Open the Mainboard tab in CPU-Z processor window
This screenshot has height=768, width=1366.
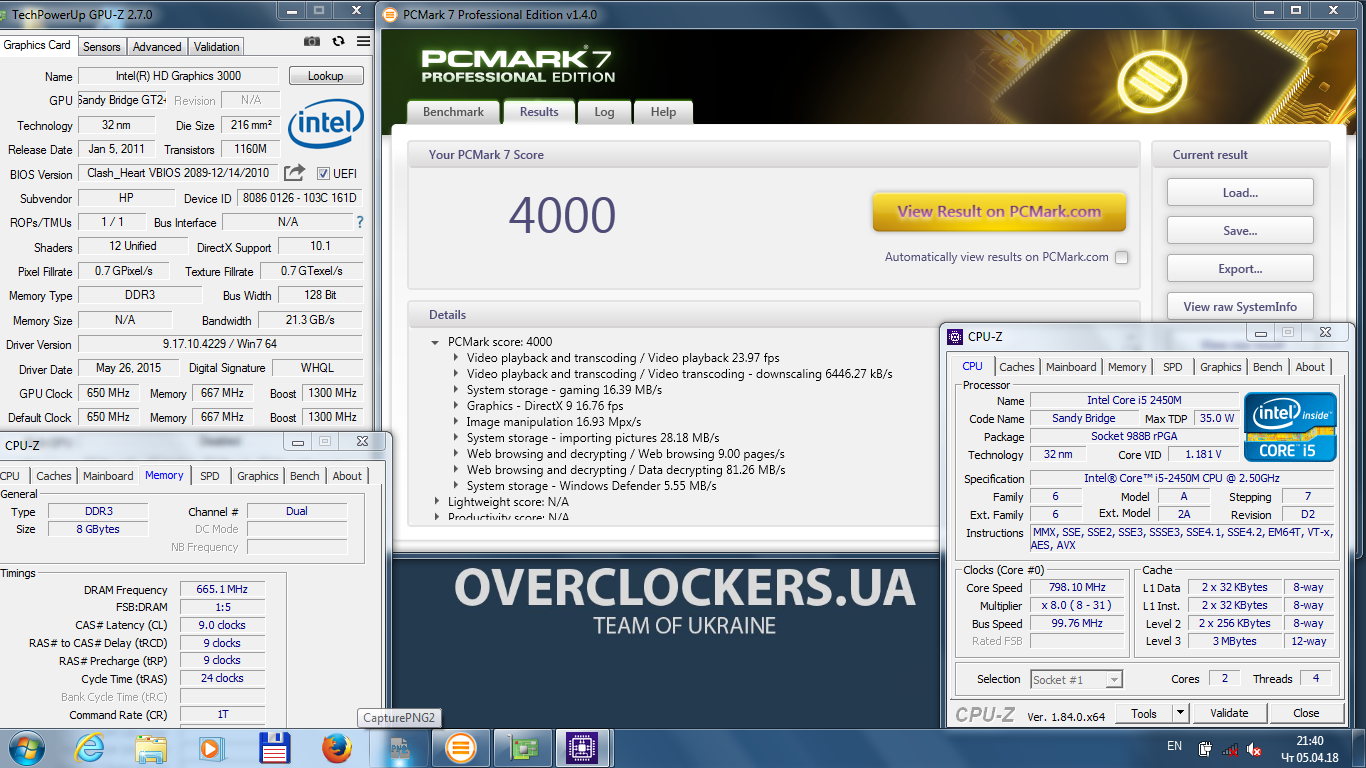pos(1071,367)
